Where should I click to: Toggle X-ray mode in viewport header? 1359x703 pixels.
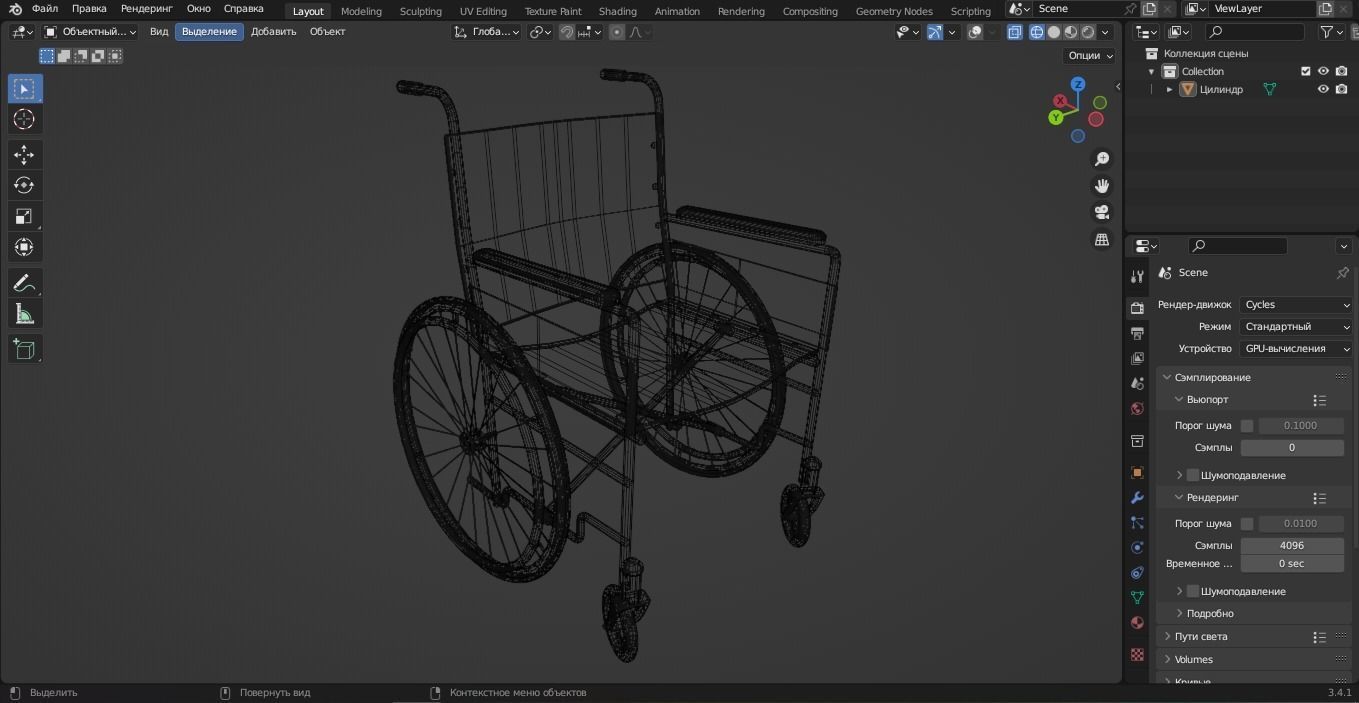point(1015,32)
